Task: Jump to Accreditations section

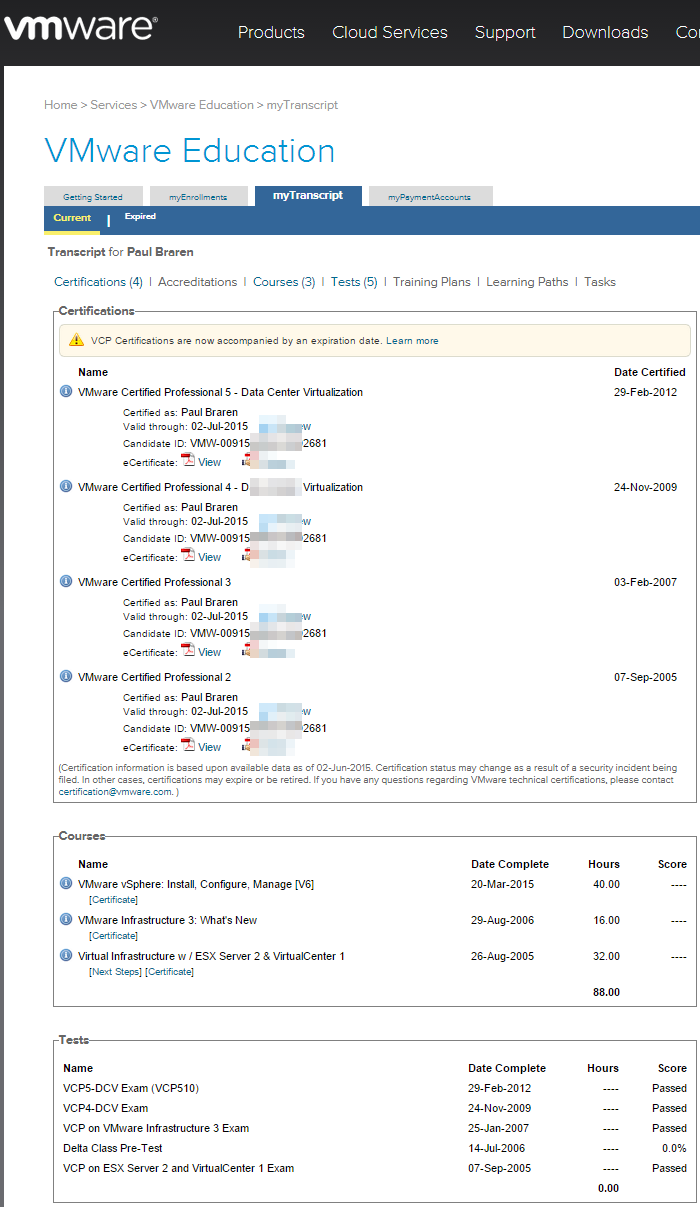Action: [198, 282]
